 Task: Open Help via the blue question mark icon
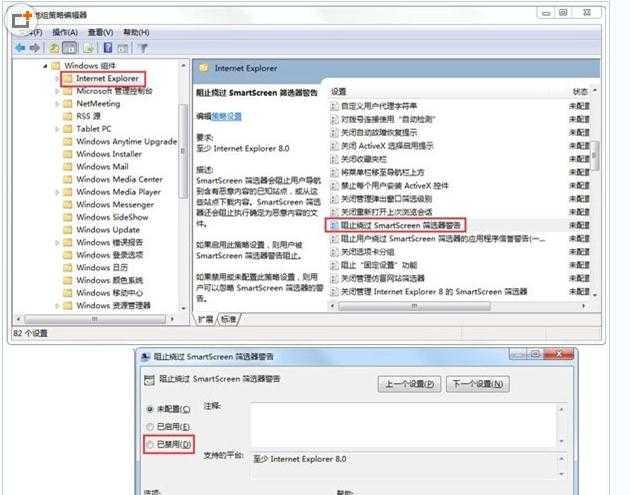[108, 48]
